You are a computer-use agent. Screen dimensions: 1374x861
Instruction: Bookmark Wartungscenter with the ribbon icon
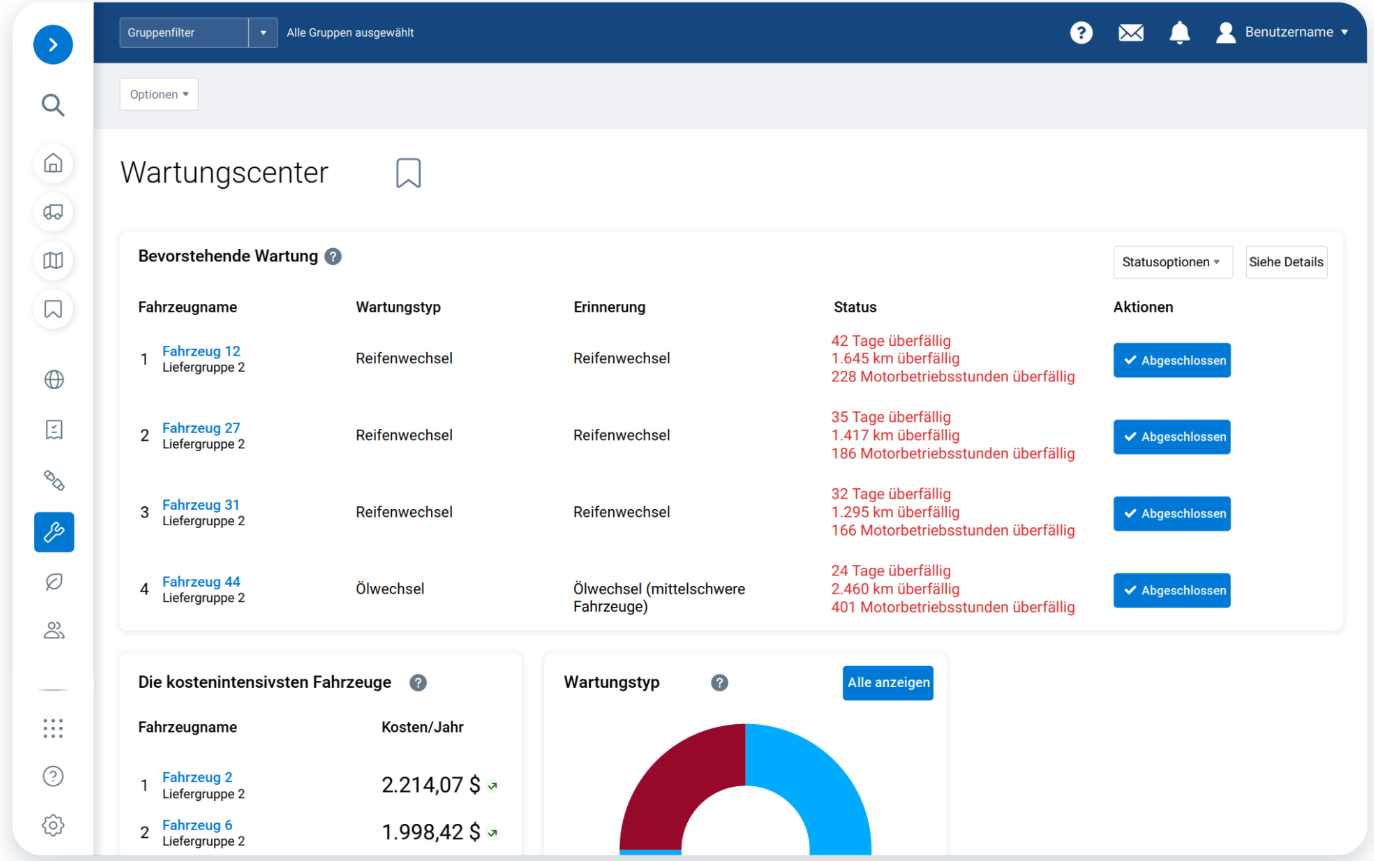click(408, 172)
